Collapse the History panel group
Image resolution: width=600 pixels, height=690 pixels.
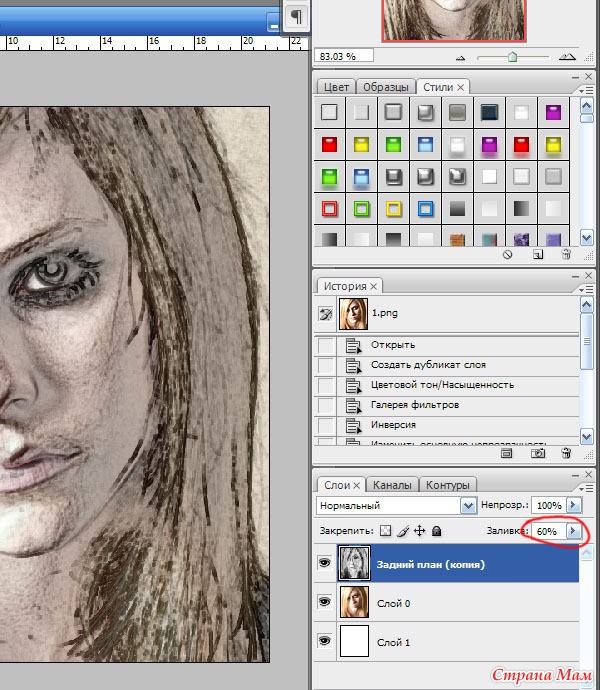point(575,276)
